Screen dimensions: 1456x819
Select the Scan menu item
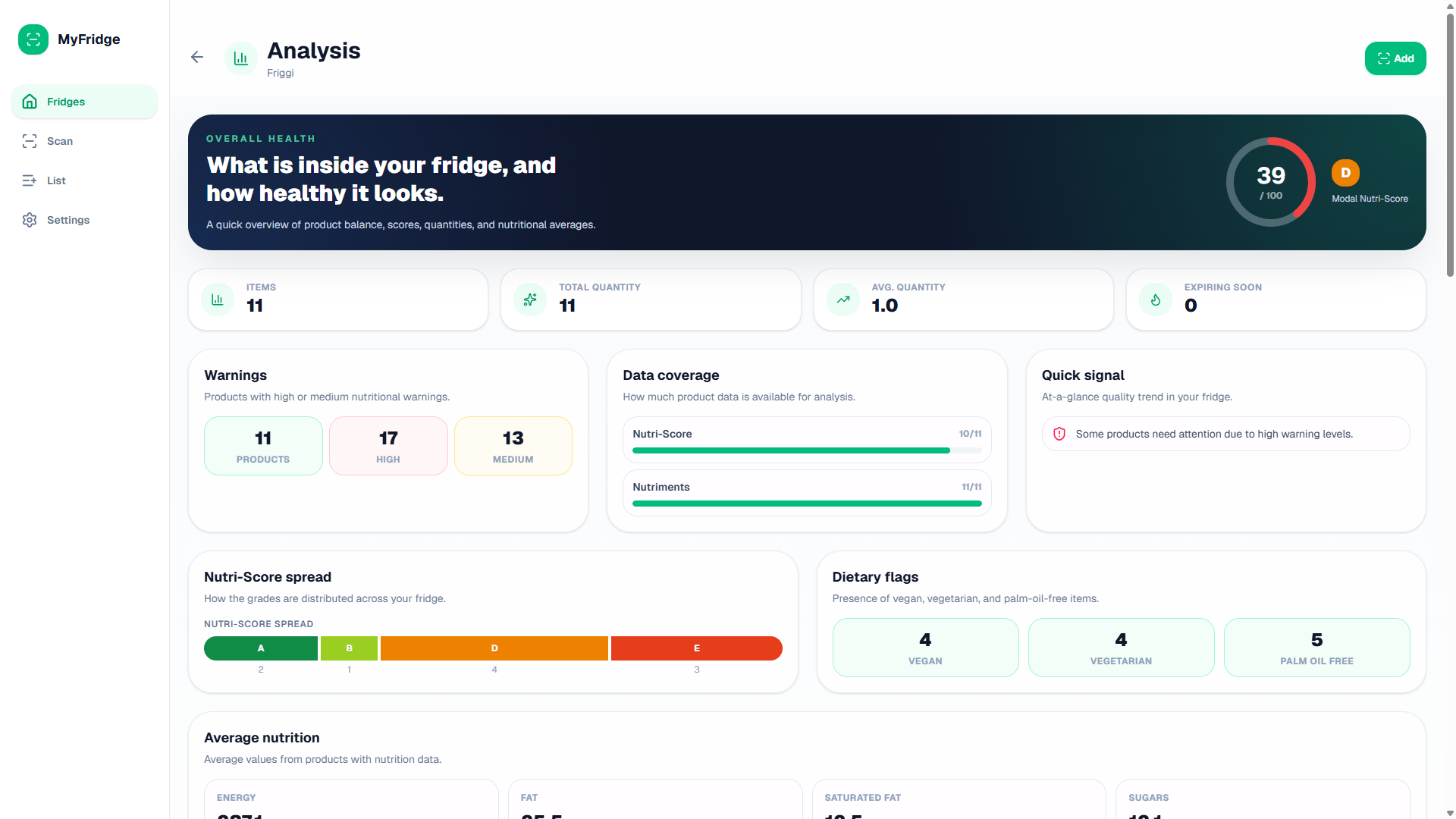[84, 141]
